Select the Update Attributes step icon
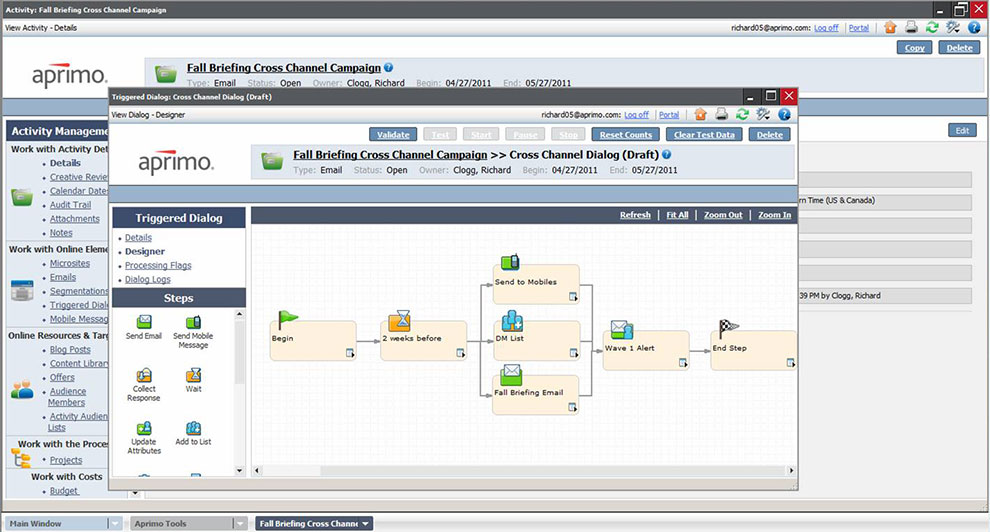 [x=144, y=429]
